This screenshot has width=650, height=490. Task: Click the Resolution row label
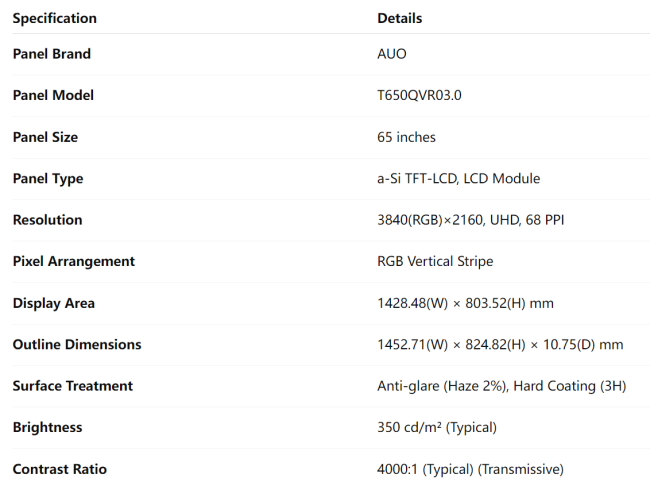[47, 220]
